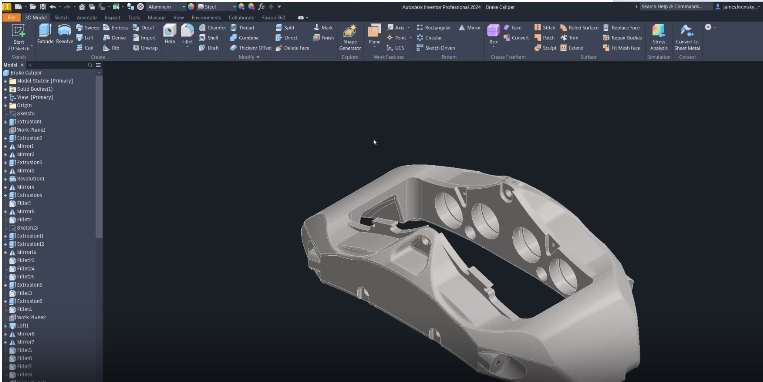Open the Steel appearance dropdown
Image resolution: width=763 pixels, height=382 pixels.
click(x=217, y=7)
